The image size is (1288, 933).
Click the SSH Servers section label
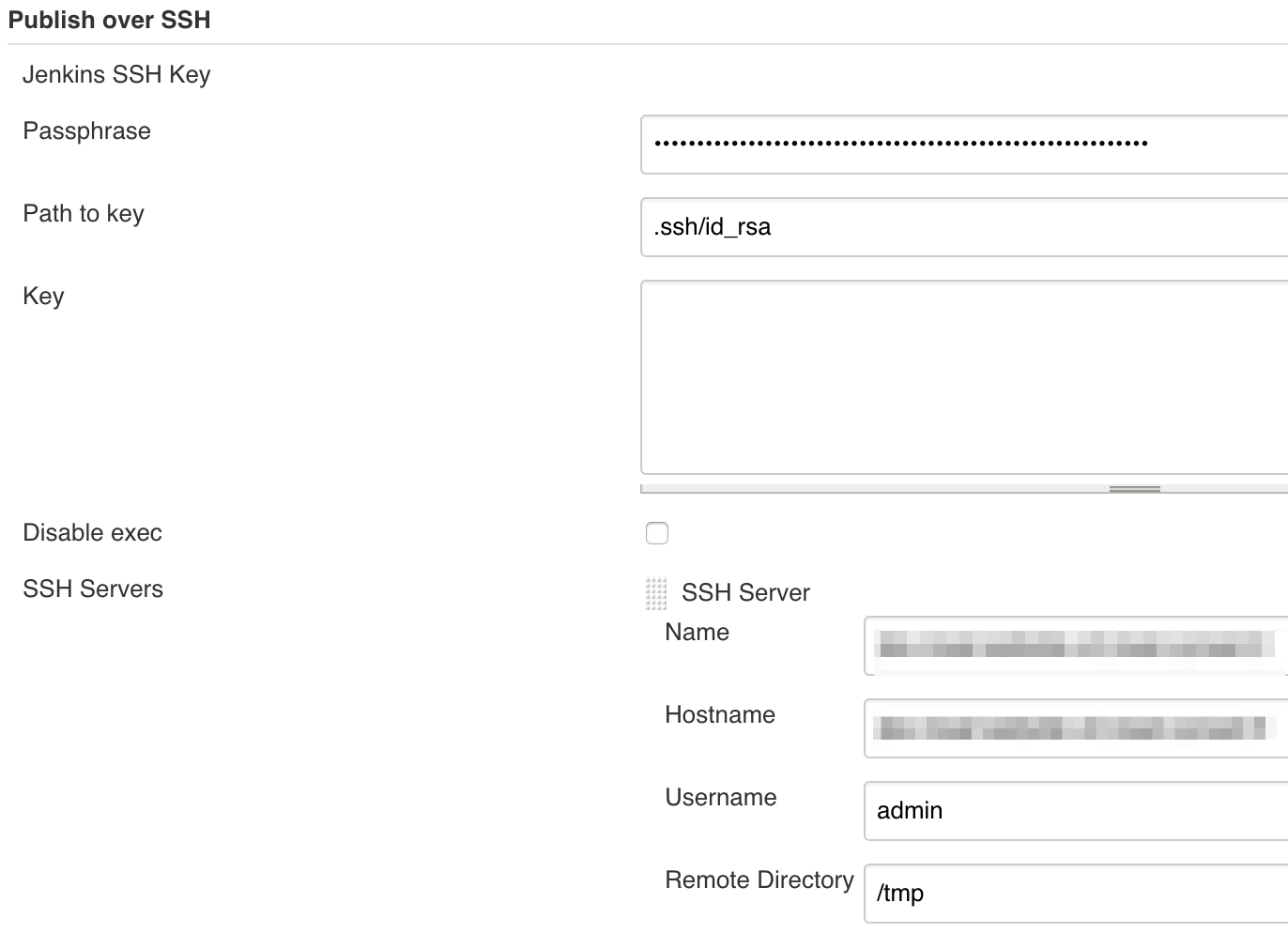tap(93, 589)
